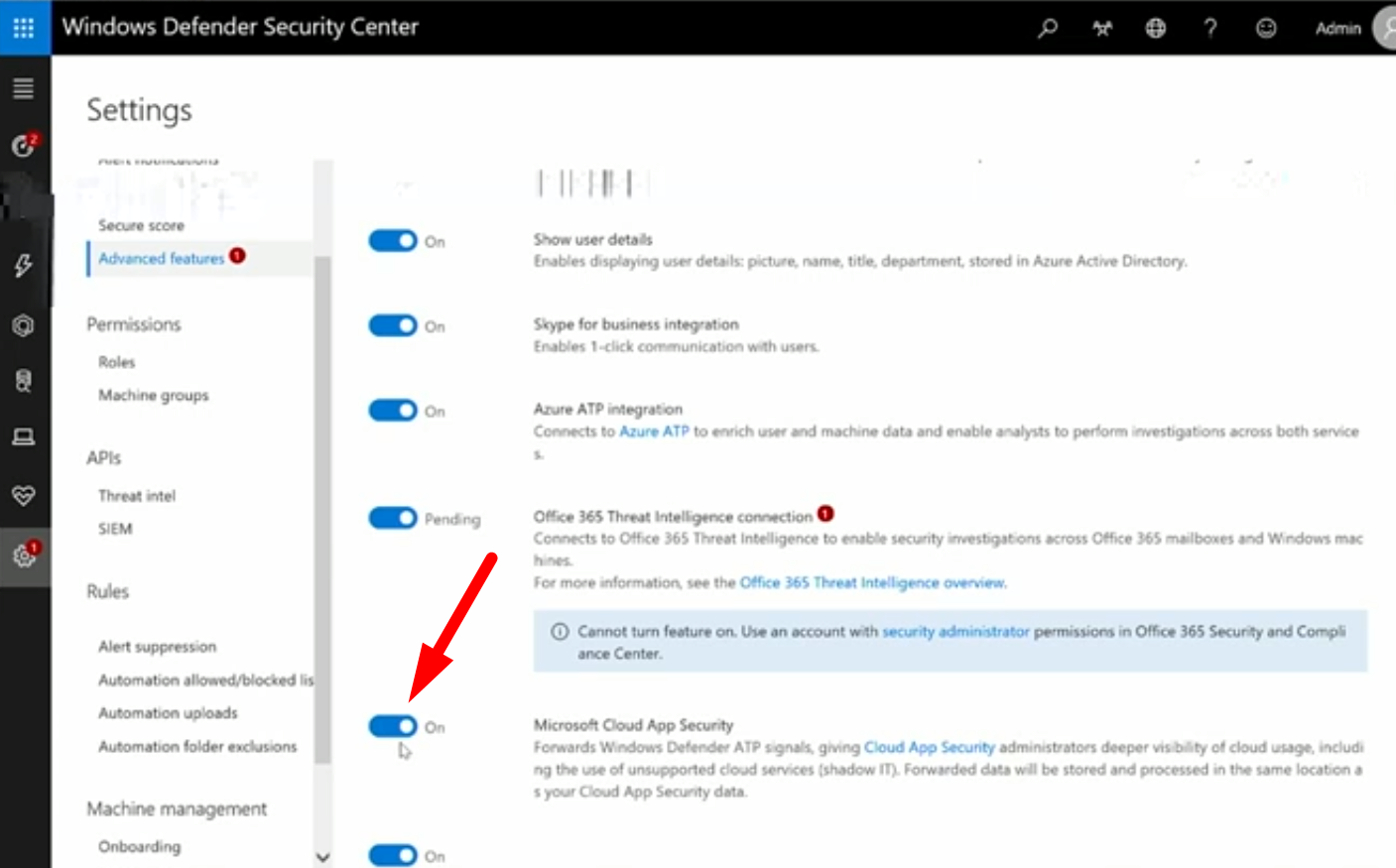Click the security administrator link
1396x868 pixels.
(955, 631)
